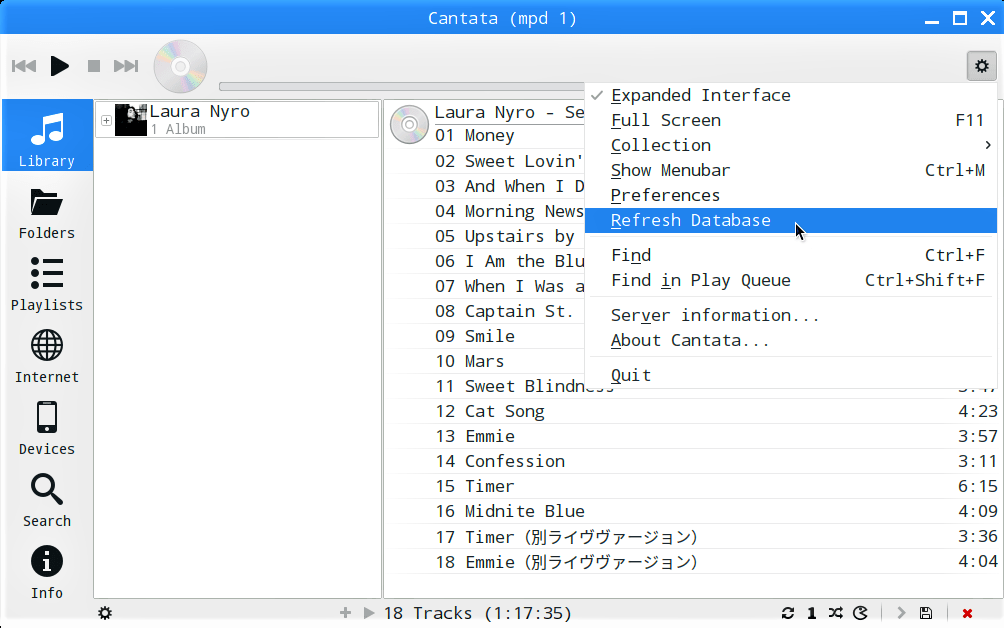The height and width of the screenshot is (628, 1004).
Task: Select track 15 Timer
Action: (694, 486)
